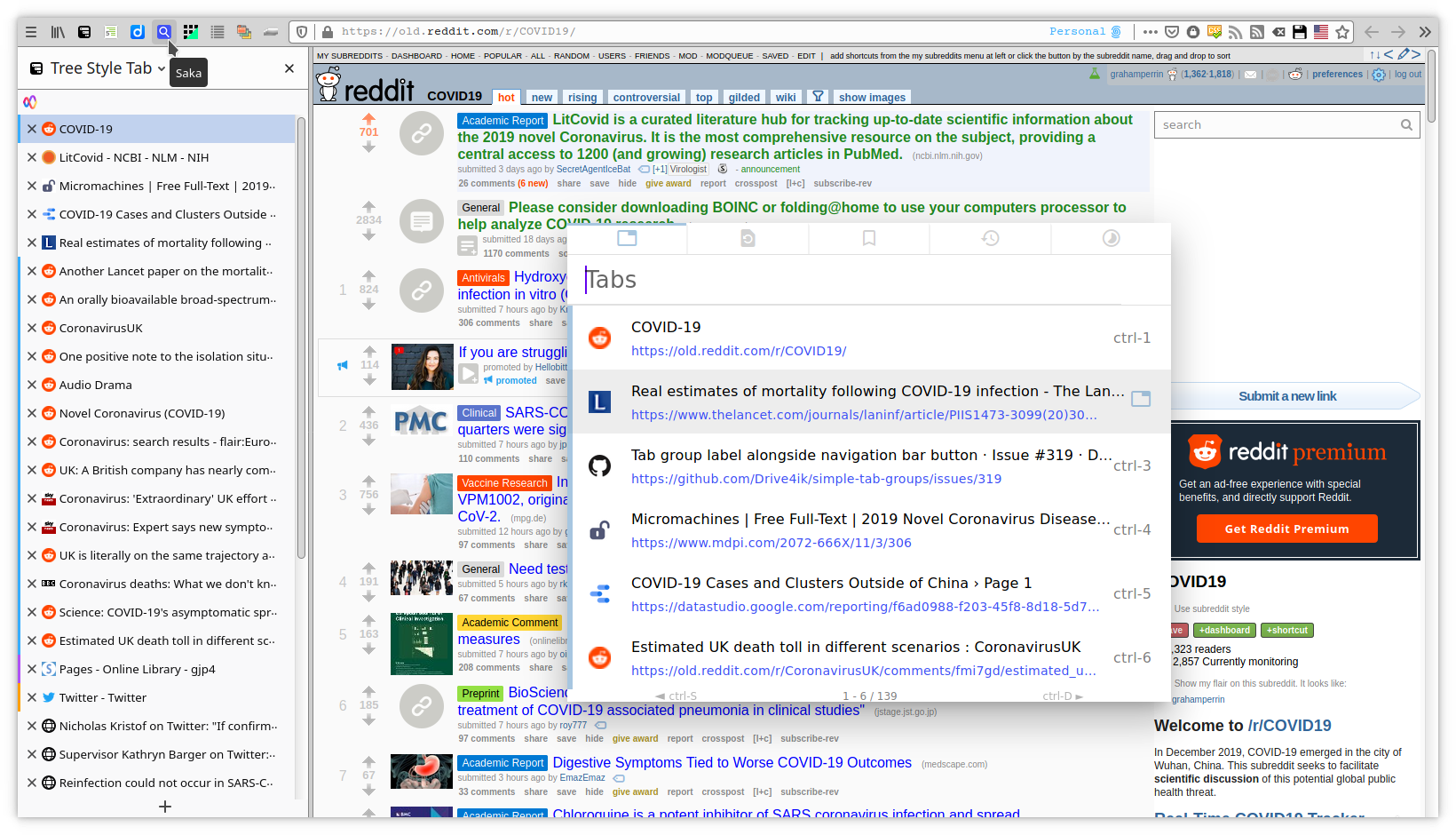Select COVID-19 result in Saka list
This screenshot has width=1456, height=835.
pyautogui.click(x=870, y=338)
